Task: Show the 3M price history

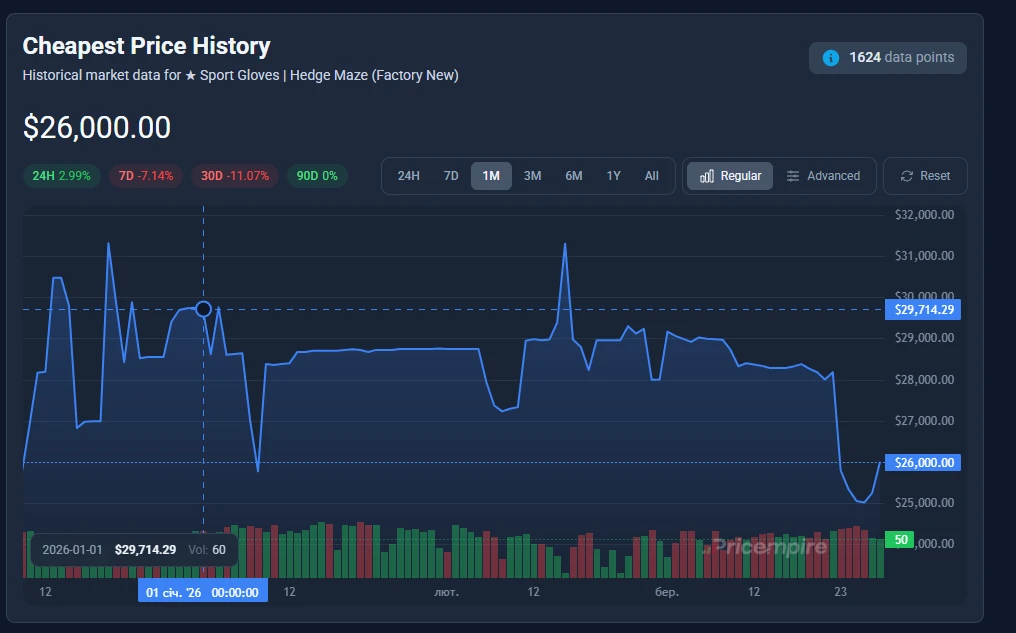Action: [532, 176]
